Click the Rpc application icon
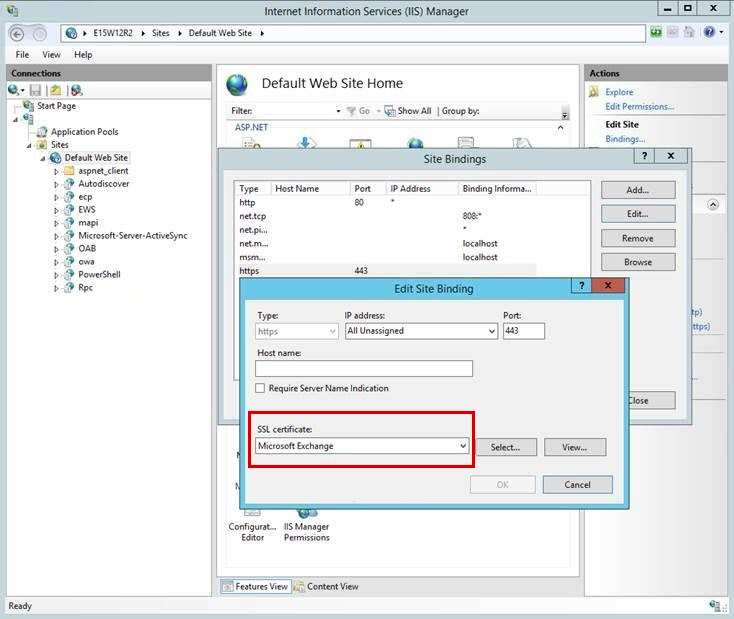The height and width of the screenshot is (619, 734). click(69, 287)
